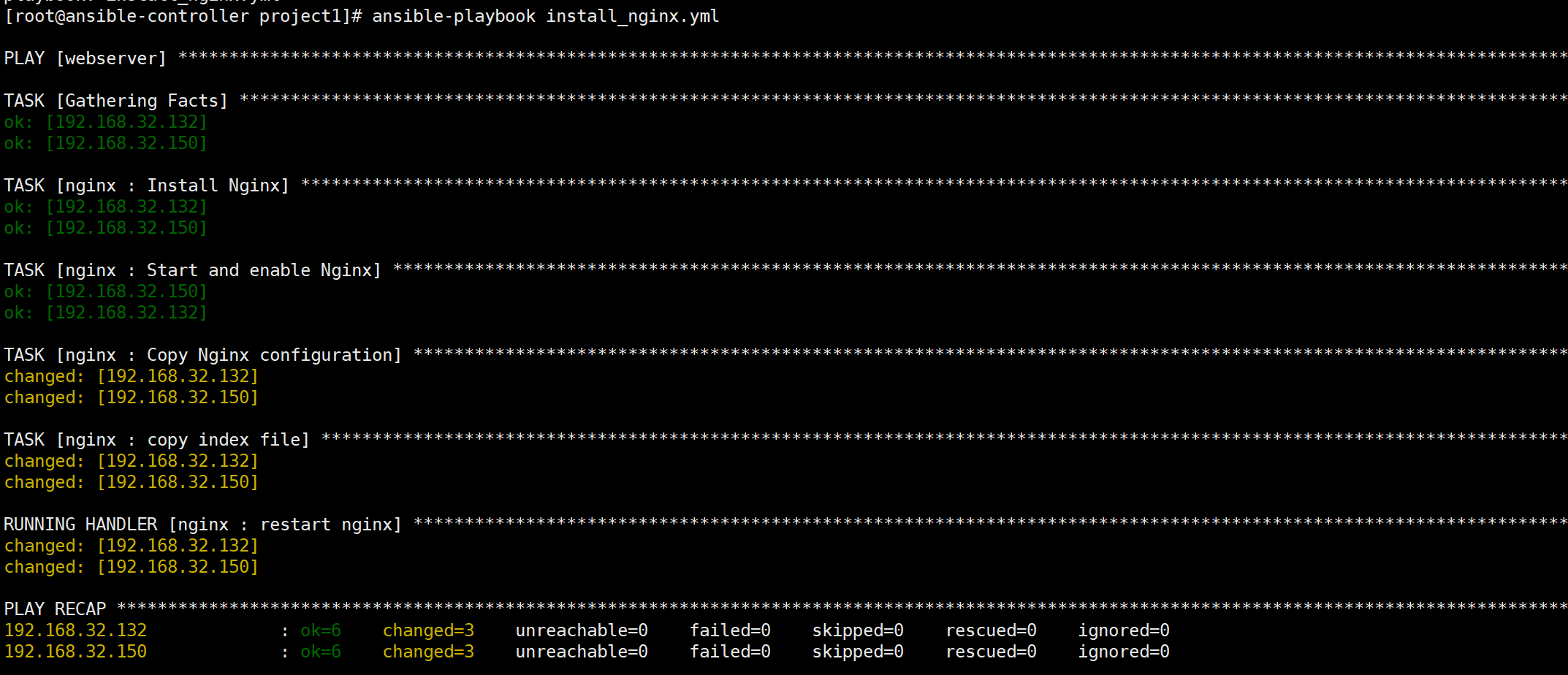The width and height of the screenshot is (1568, 675).
Task: Click ok line for 192.168.32.132 under Install Nginx
Action: tap(106, 207)
